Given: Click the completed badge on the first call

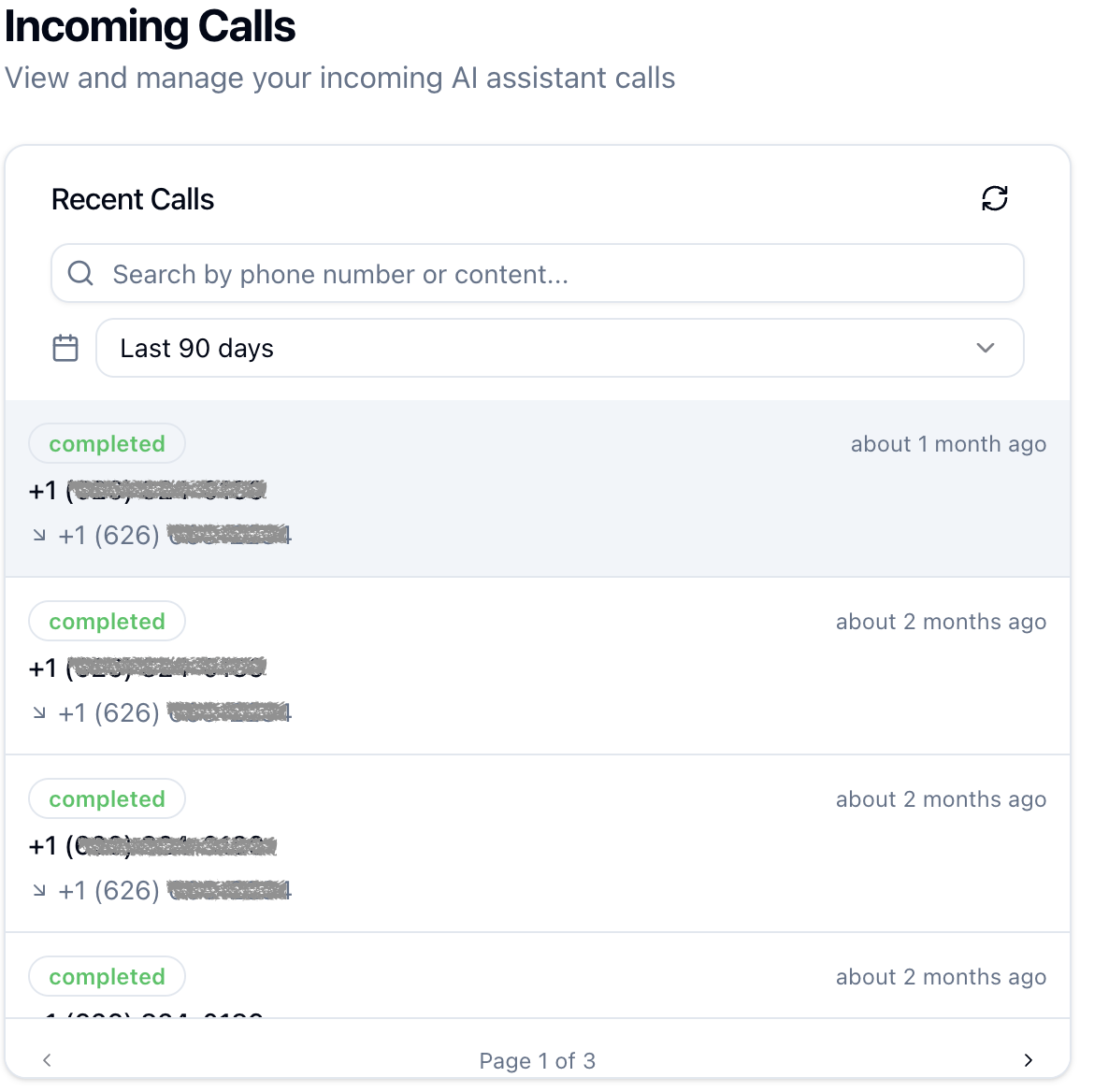Looking at the screenshot, I should pyautogui.click(x=107, y=443).
